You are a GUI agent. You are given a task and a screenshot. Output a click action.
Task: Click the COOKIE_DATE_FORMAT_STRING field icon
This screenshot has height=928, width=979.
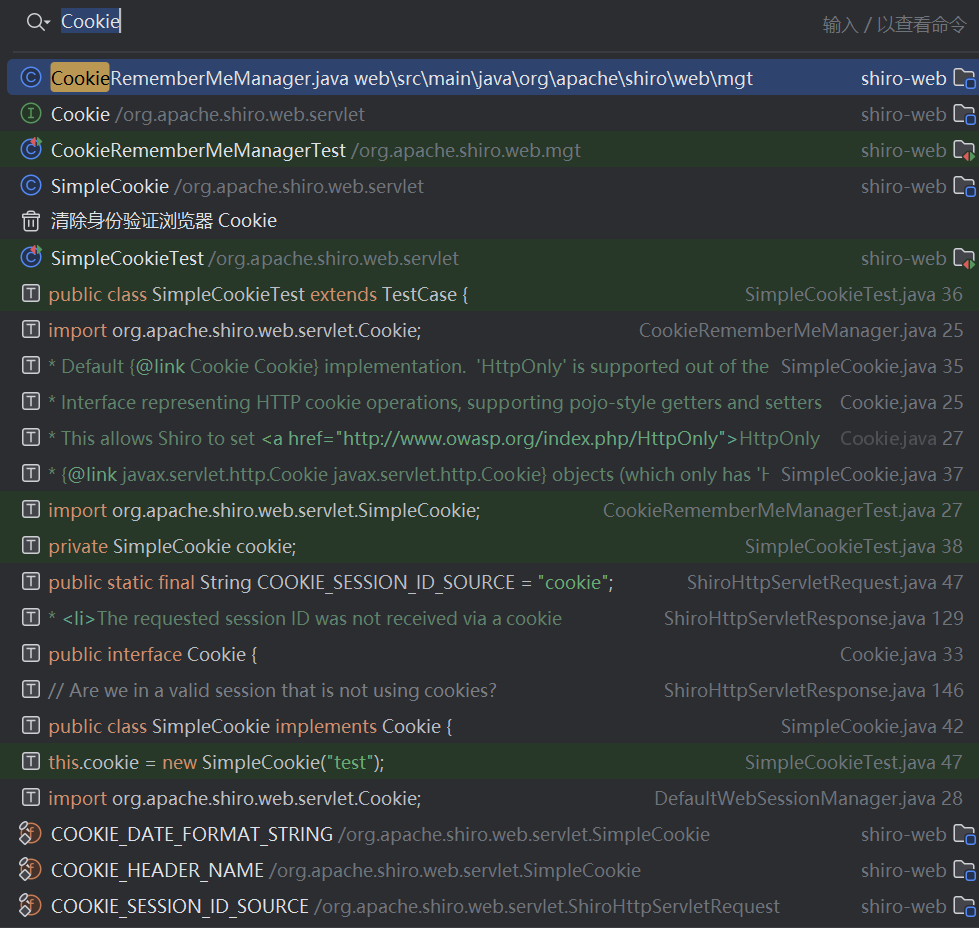[x=31, y=834]
